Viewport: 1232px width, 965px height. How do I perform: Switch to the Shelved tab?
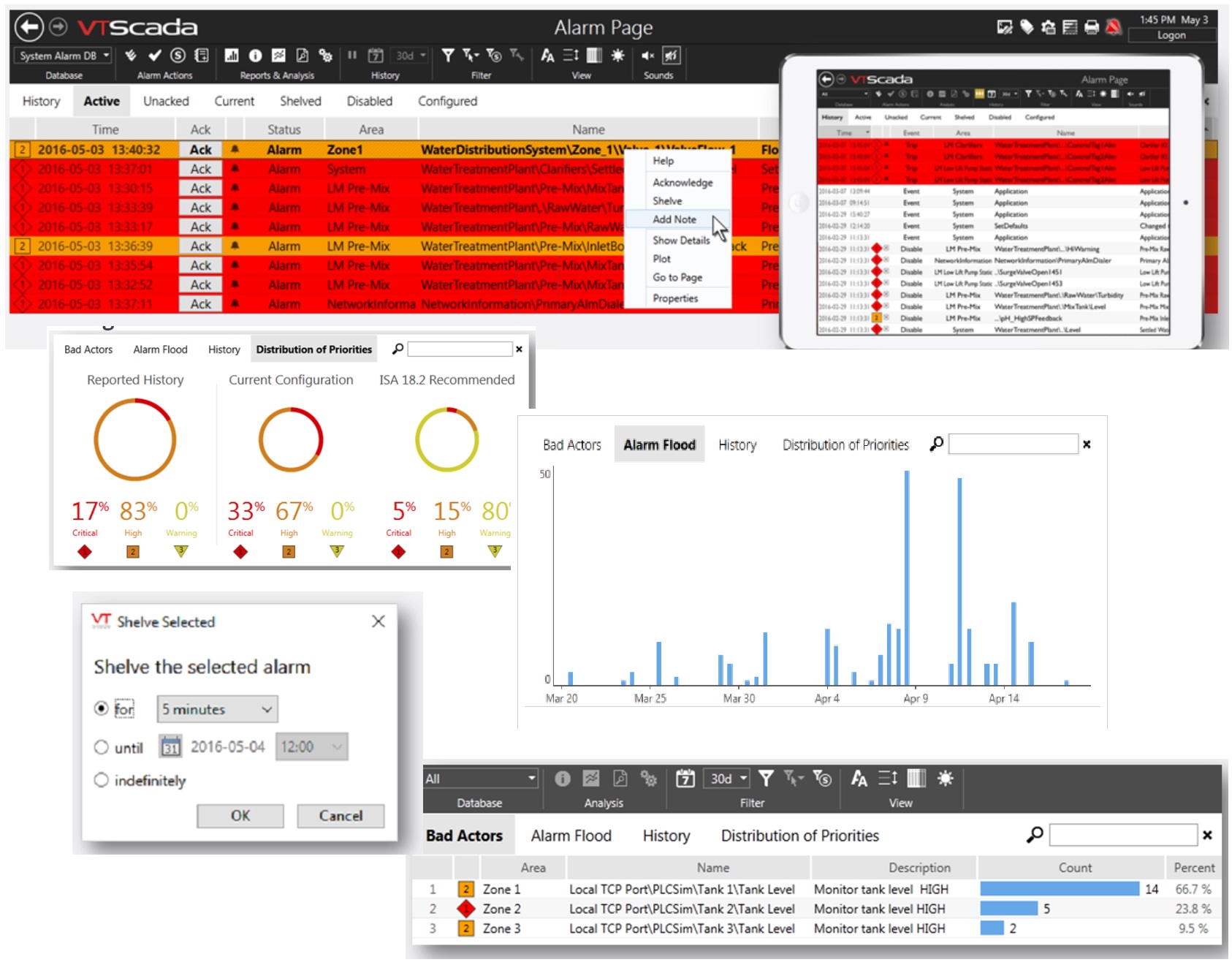[300, 101]
